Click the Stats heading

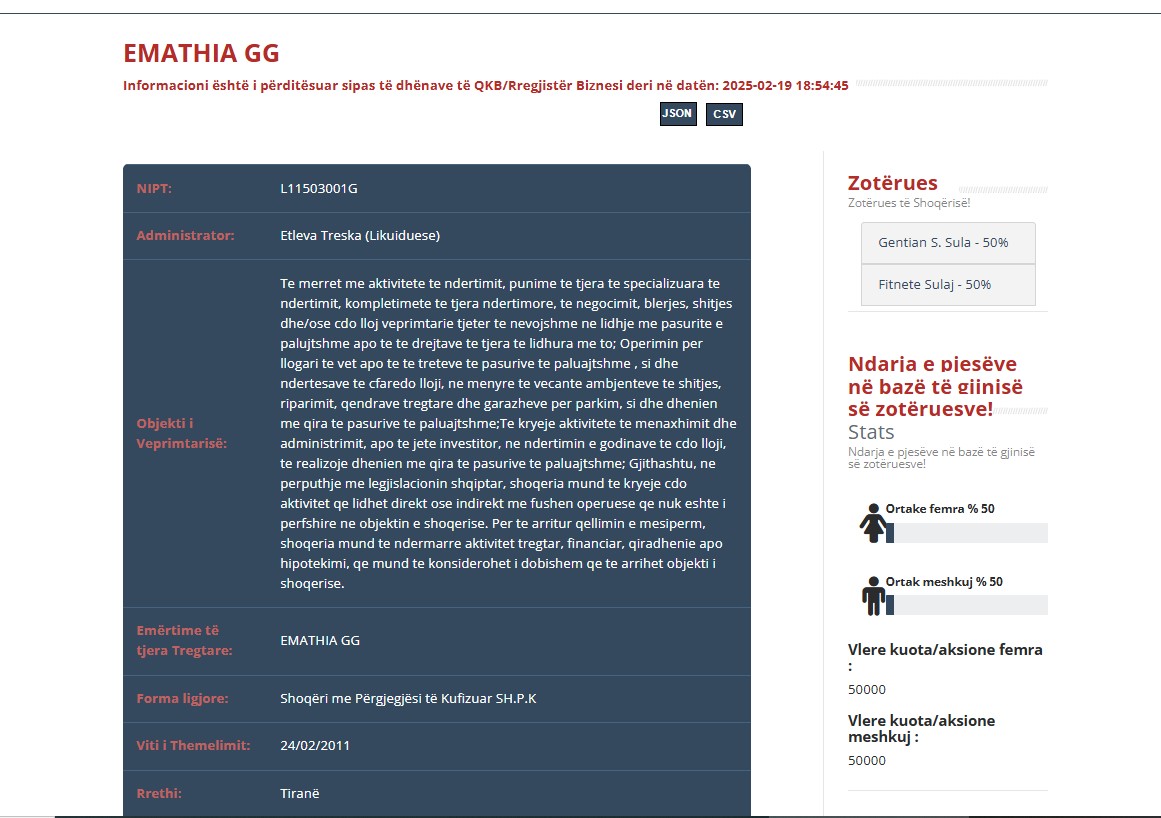pos(871,432)
